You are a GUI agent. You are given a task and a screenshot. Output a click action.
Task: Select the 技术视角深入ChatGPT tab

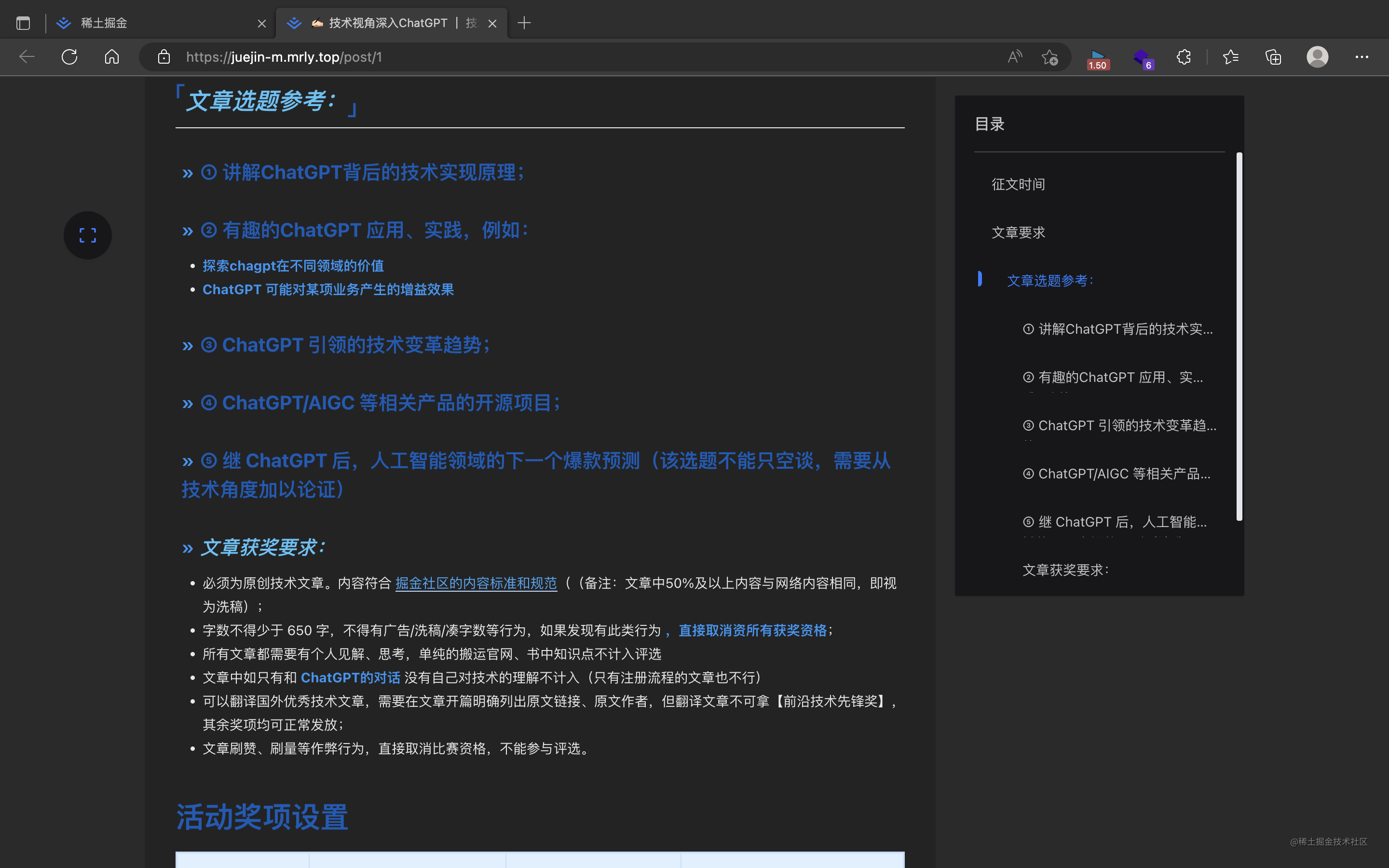[392, 23]
